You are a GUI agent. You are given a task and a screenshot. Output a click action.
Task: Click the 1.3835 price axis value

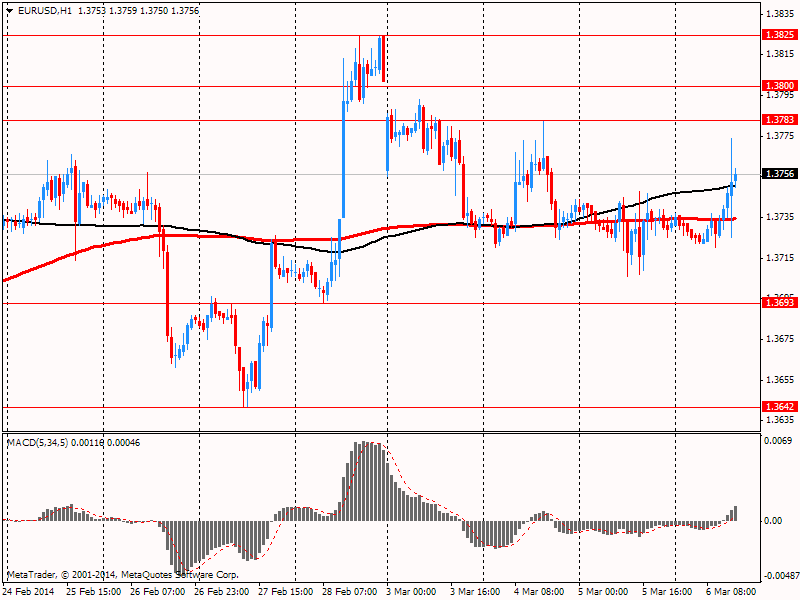pos(780,14)
